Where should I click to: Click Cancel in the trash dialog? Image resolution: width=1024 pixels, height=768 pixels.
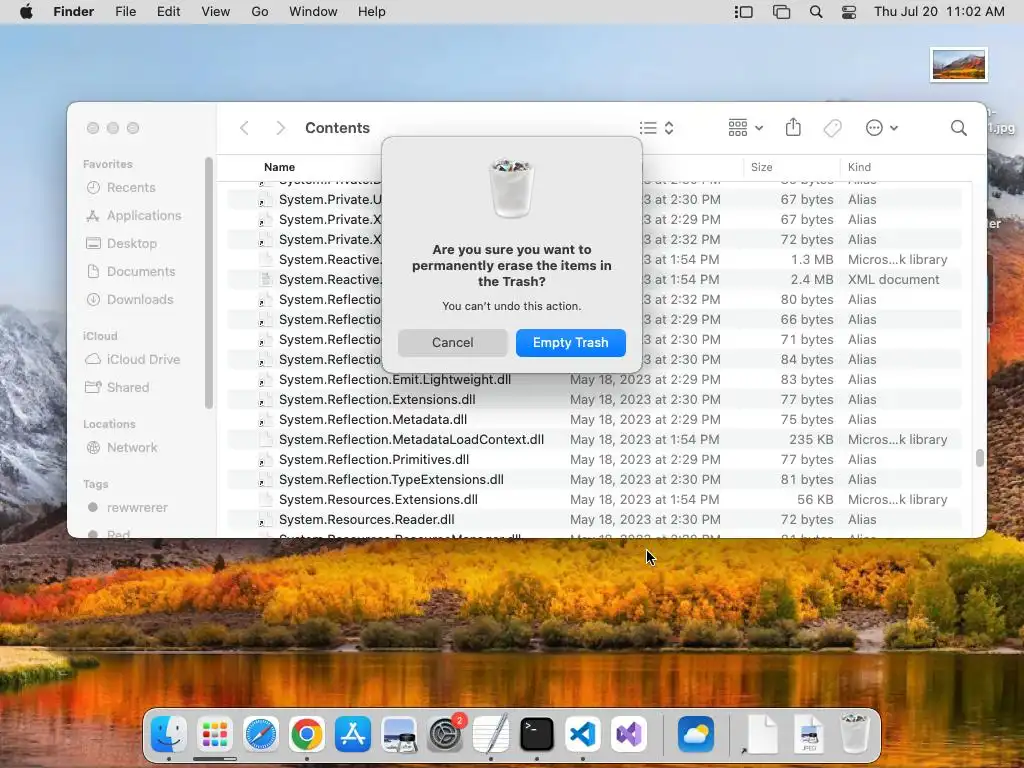click(x=453, y=342)
